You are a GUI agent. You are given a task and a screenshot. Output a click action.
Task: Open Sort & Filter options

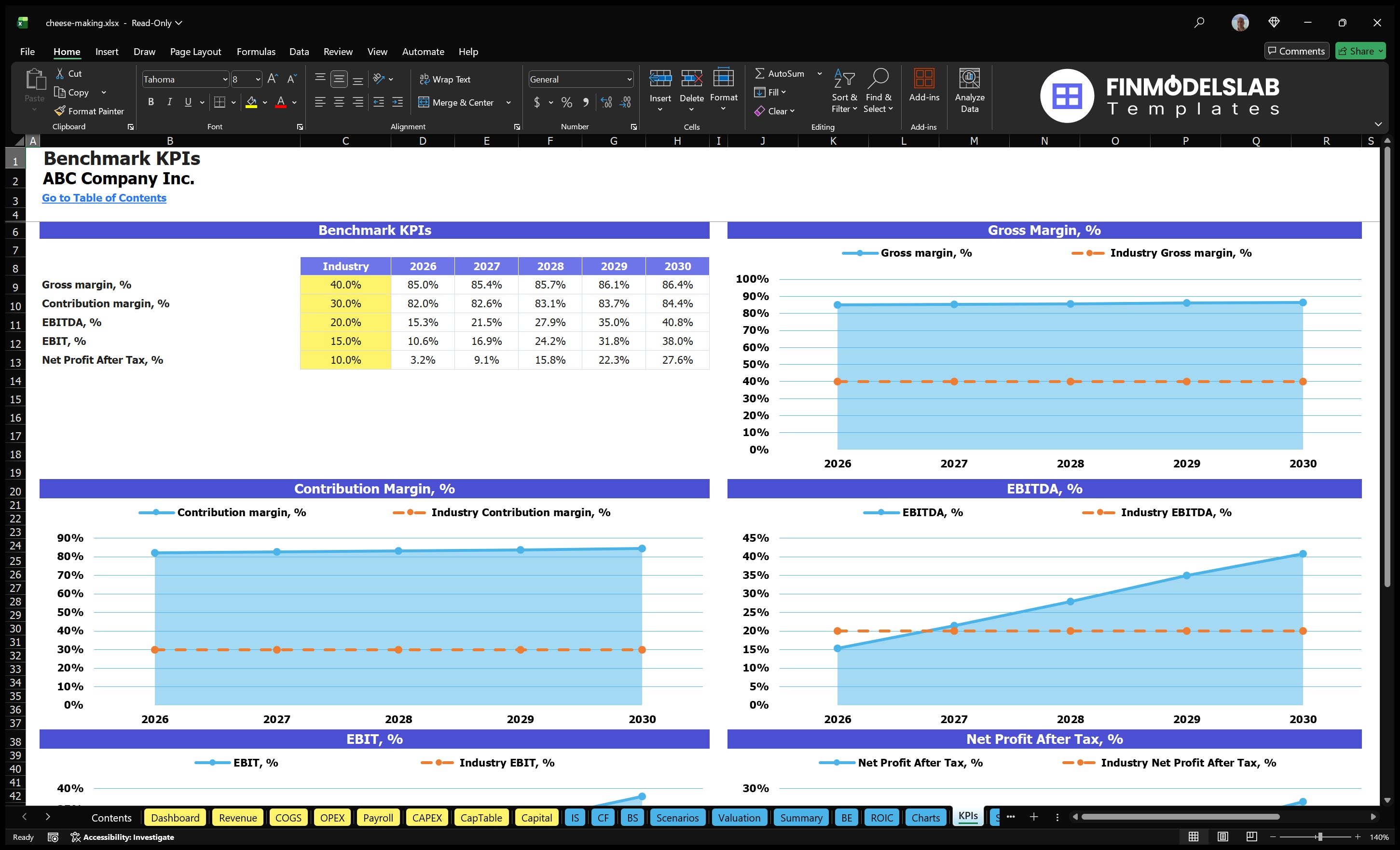coord(844,91)
